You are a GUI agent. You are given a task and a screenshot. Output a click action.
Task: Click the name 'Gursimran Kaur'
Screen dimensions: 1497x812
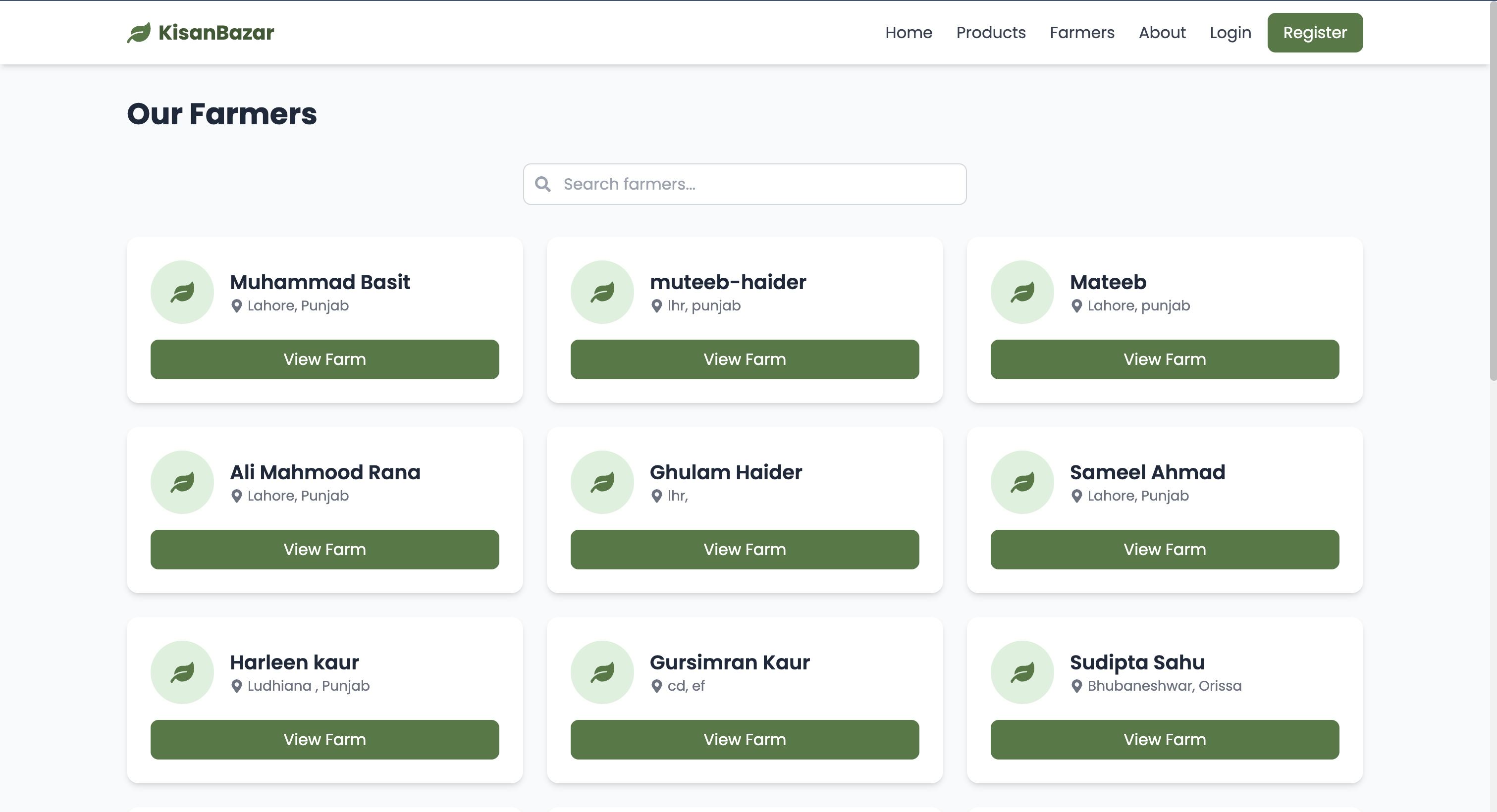(x=729, y=663)
